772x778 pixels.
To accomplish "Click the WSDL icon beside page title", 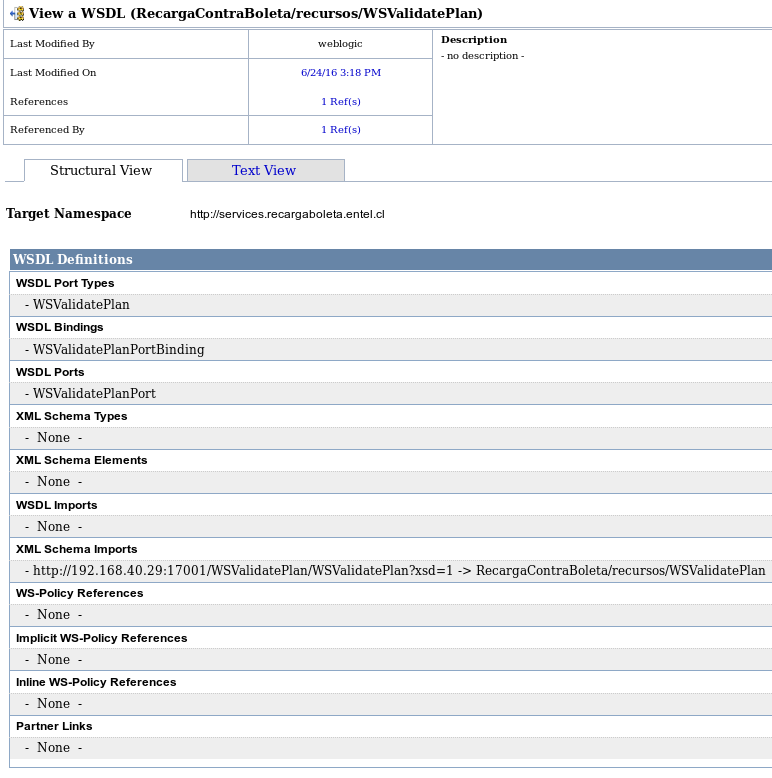I will pos(17,13).
